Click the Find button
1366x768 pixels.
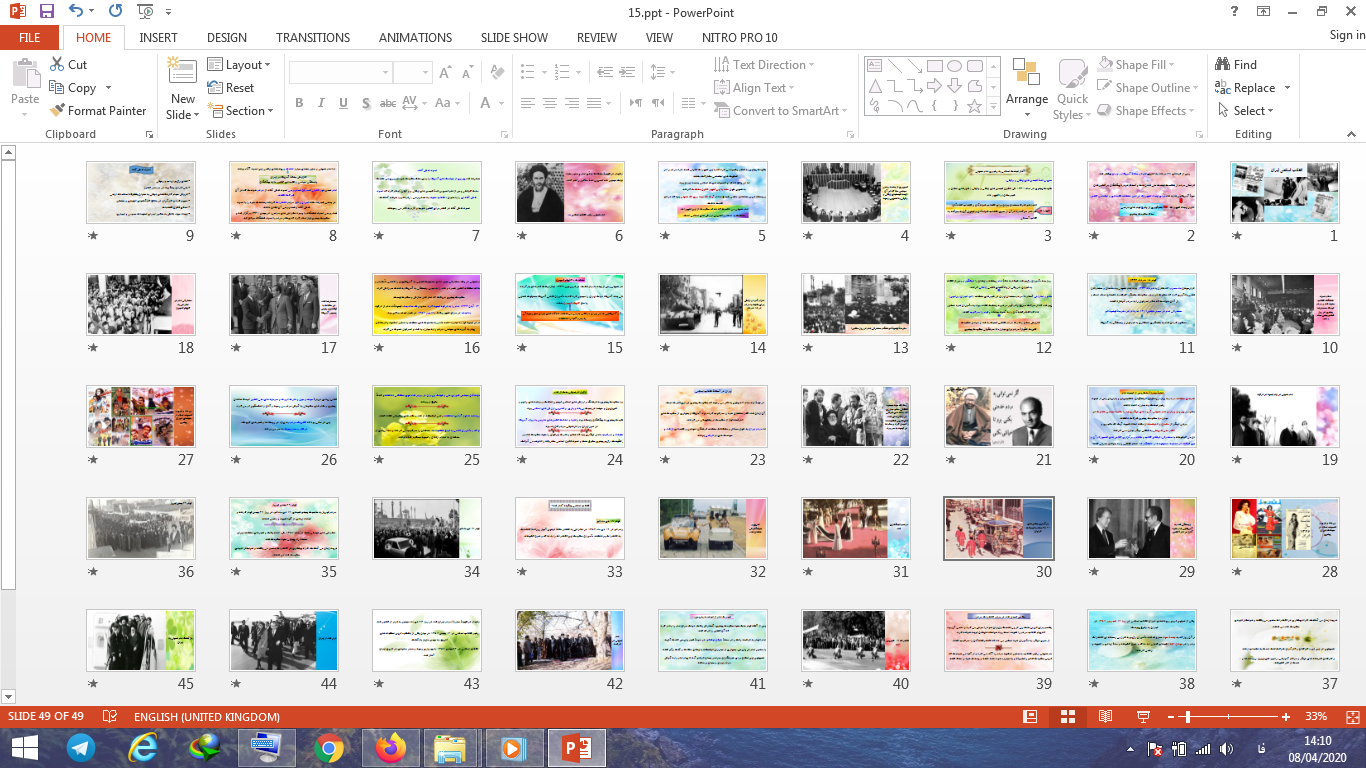pos(1236,65)
